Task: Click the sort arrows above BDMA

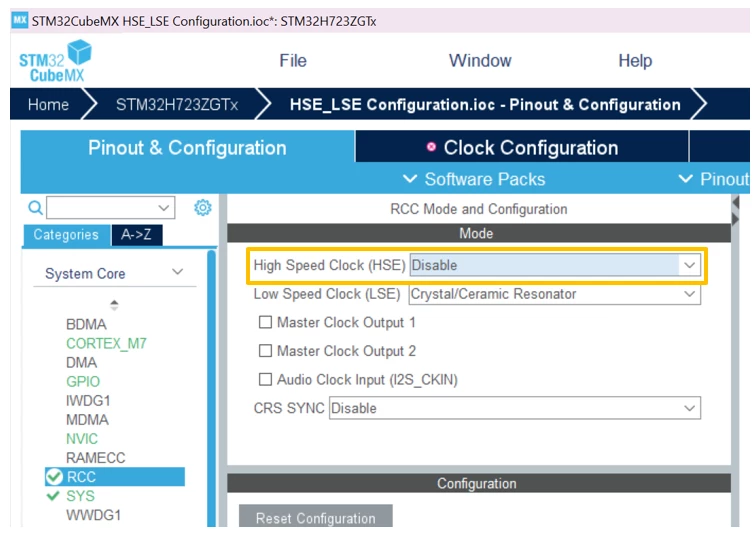Action: tap(114, 305)
